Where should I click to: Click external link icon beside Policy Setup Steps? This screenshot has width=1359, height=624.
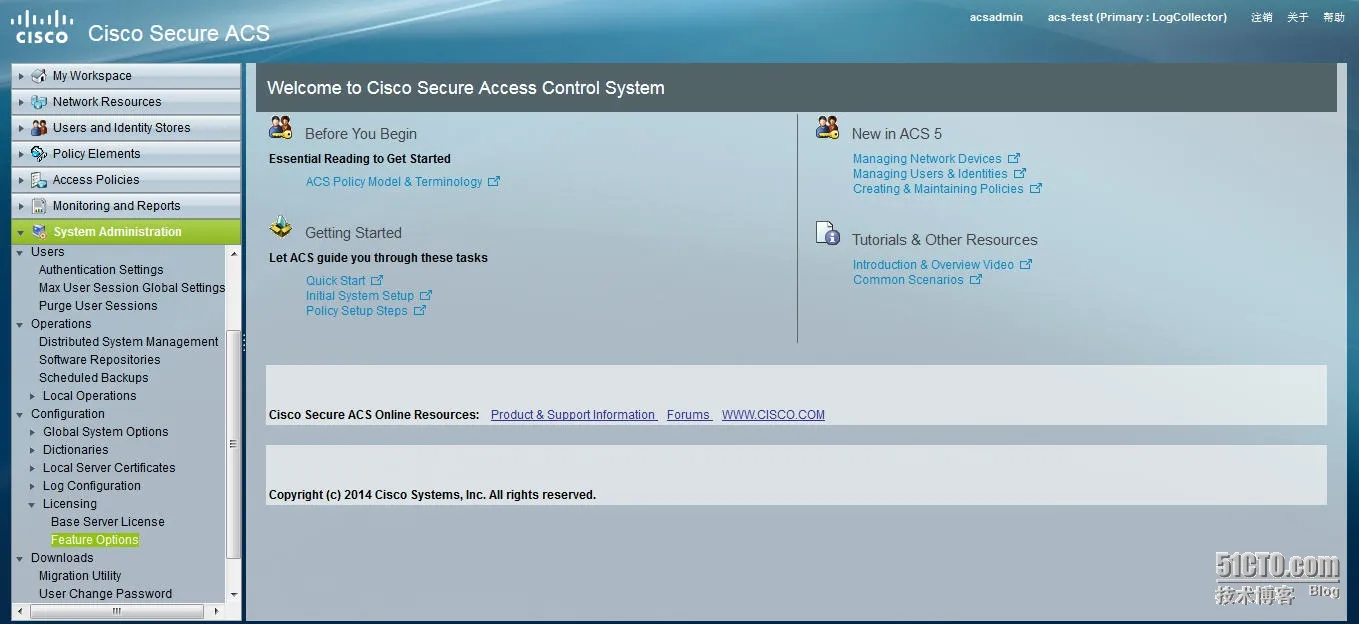click(420, 311)
